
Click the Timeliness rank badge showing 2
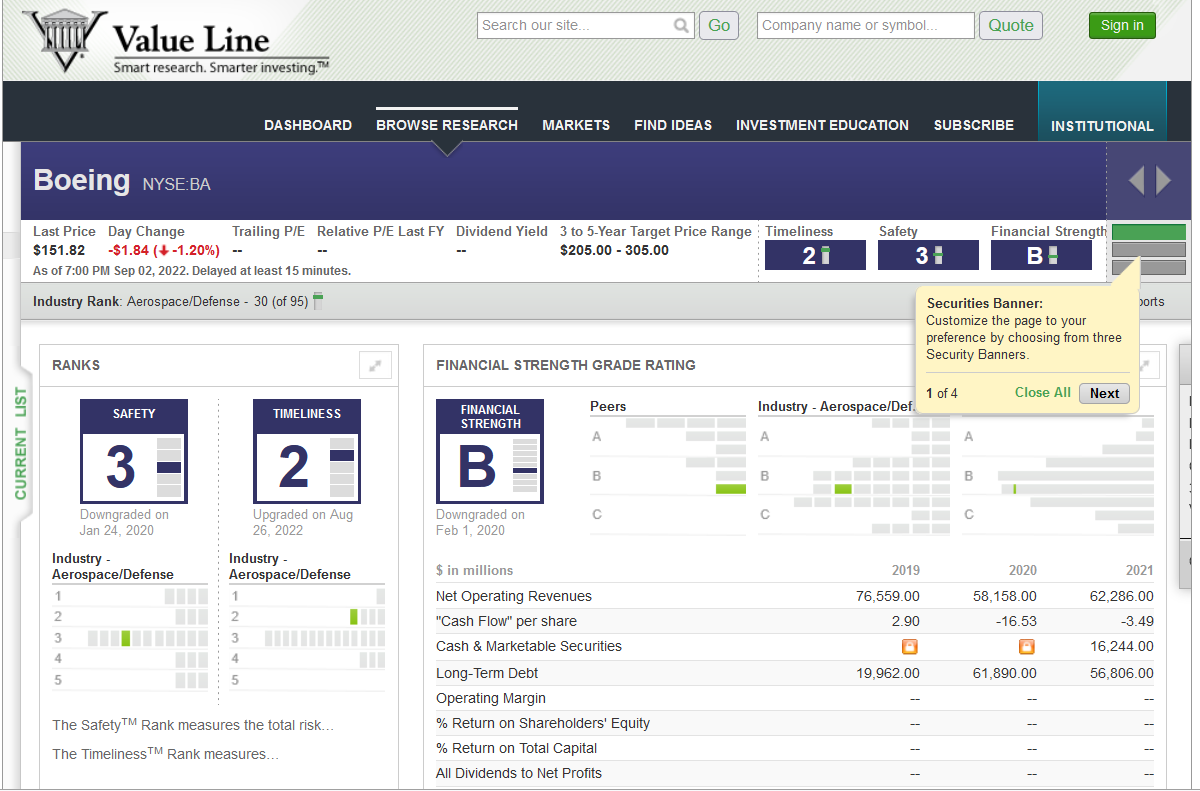(815, 255)
